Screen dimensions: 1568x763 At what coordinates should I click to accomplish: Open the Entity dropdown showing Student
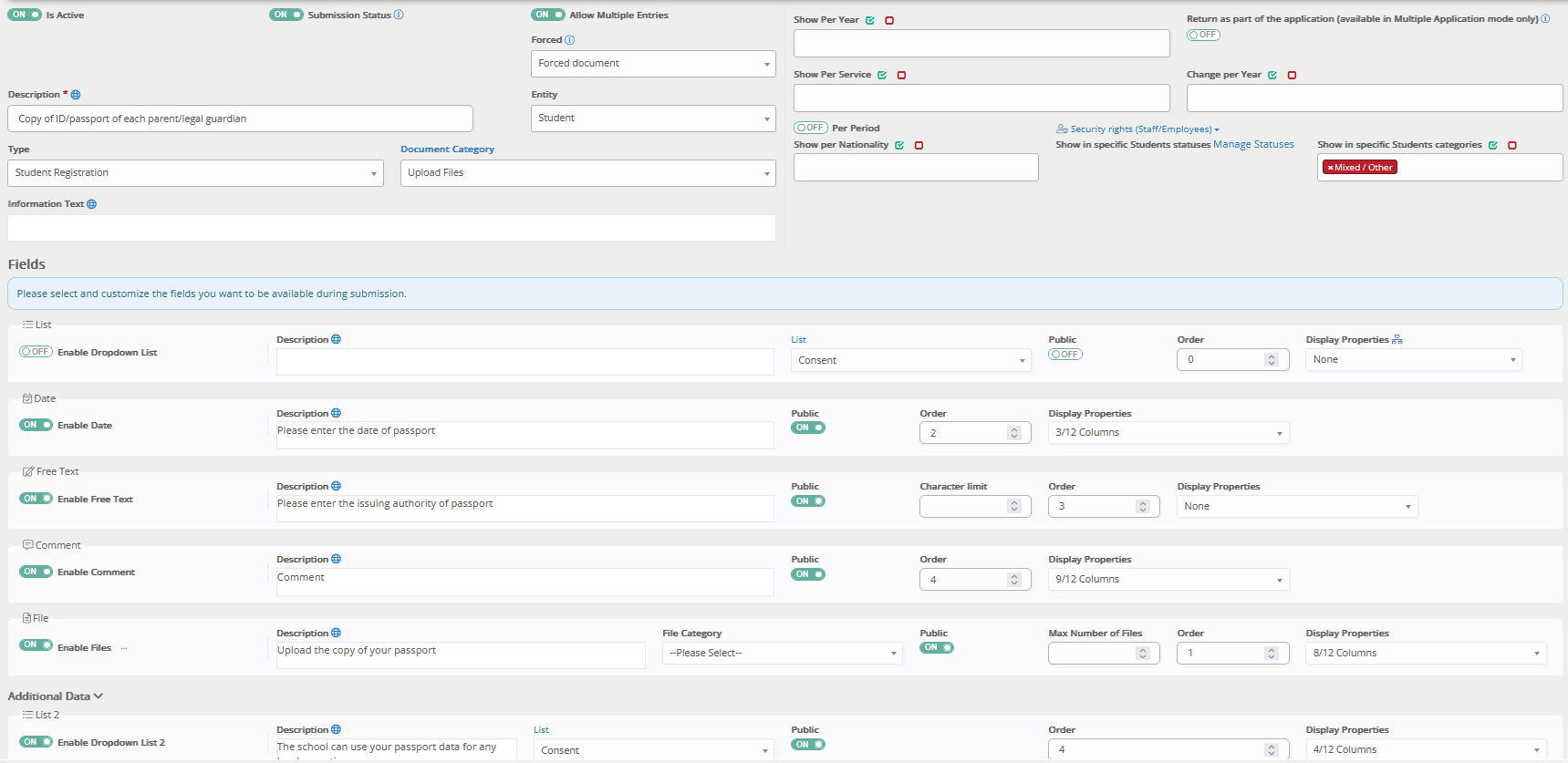pyautogui.click(x=653, y=119)
